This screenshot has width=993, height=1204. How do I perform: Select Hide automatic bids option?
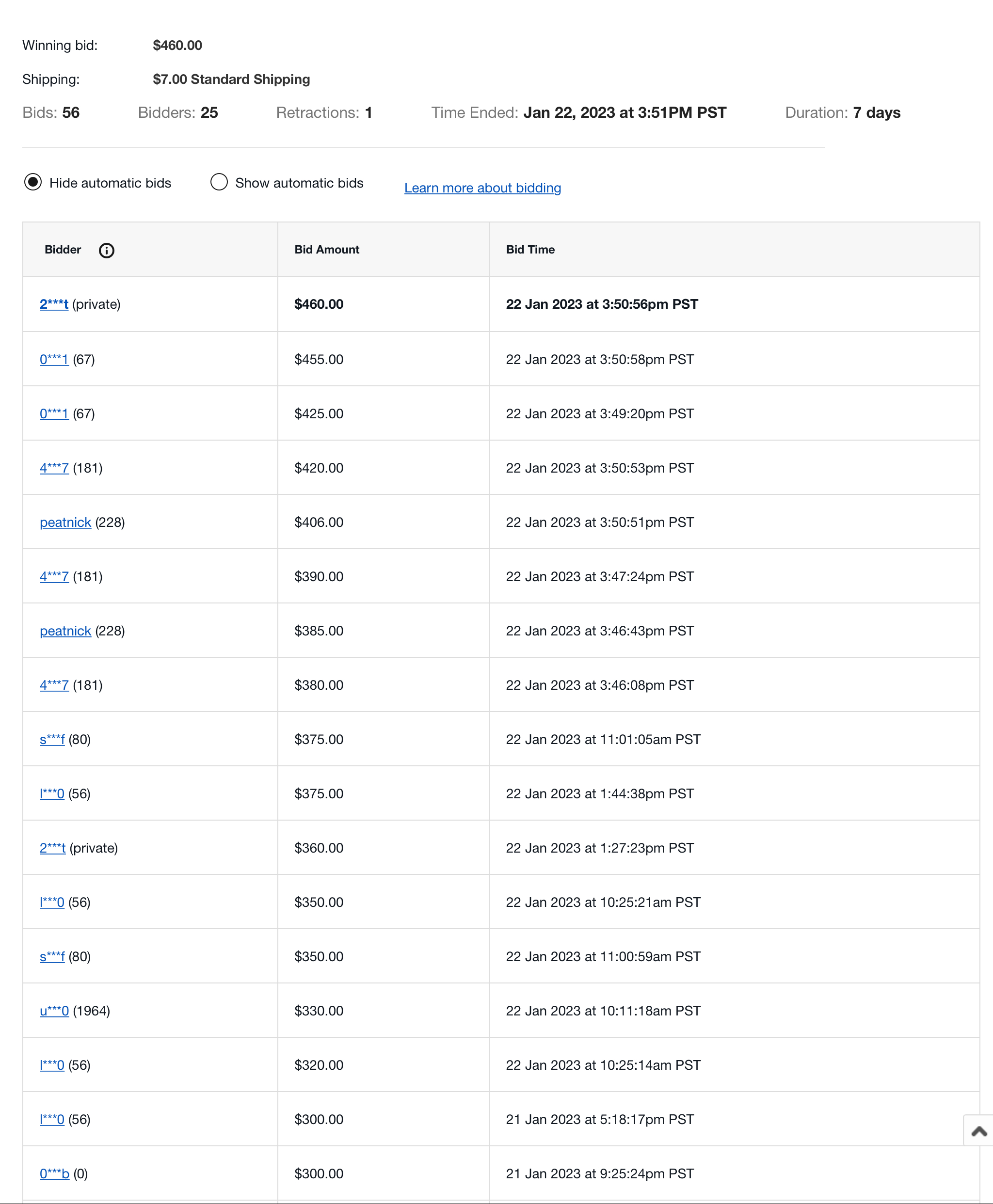point(33,182)
